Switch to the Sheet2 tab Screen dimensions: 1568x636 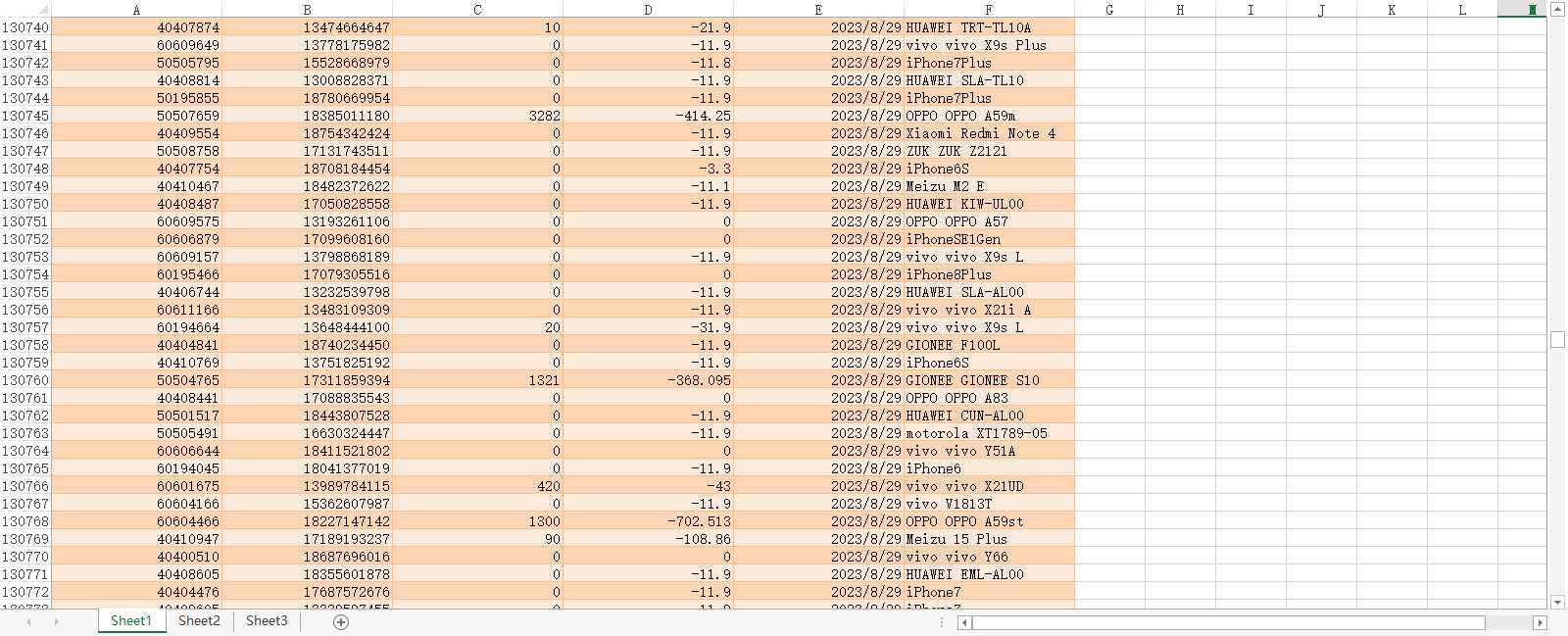point(199,621)
